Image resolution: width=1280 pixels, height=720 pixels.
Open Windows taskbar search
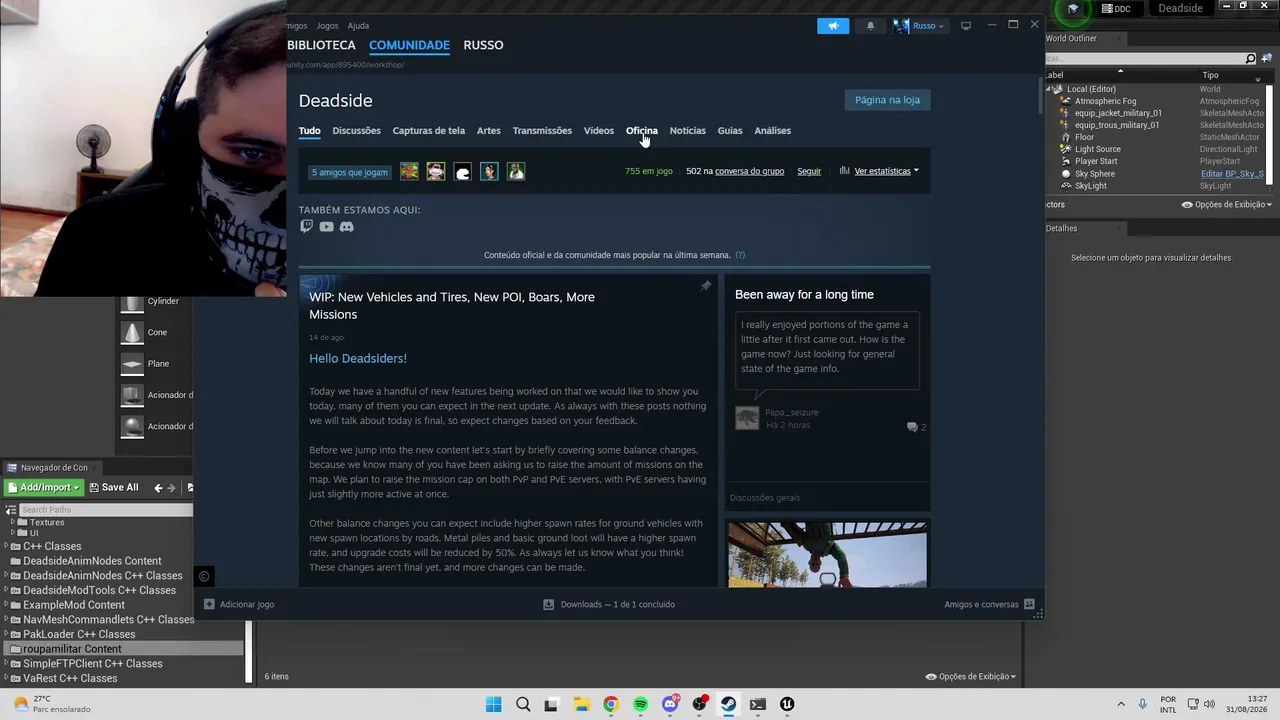tap(523, 704)
